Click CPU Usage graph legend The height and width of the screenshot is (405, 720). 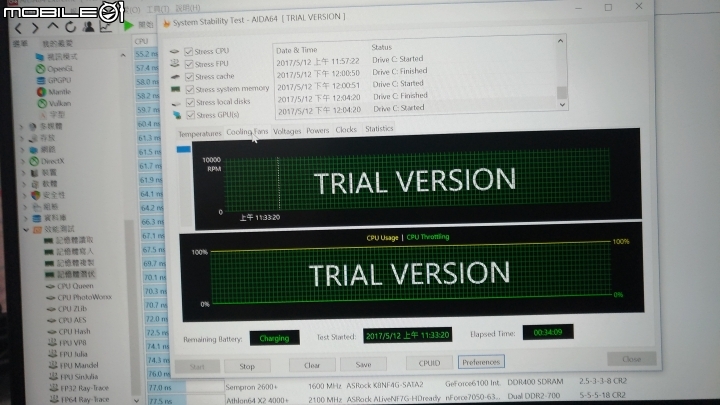point(382,238)
